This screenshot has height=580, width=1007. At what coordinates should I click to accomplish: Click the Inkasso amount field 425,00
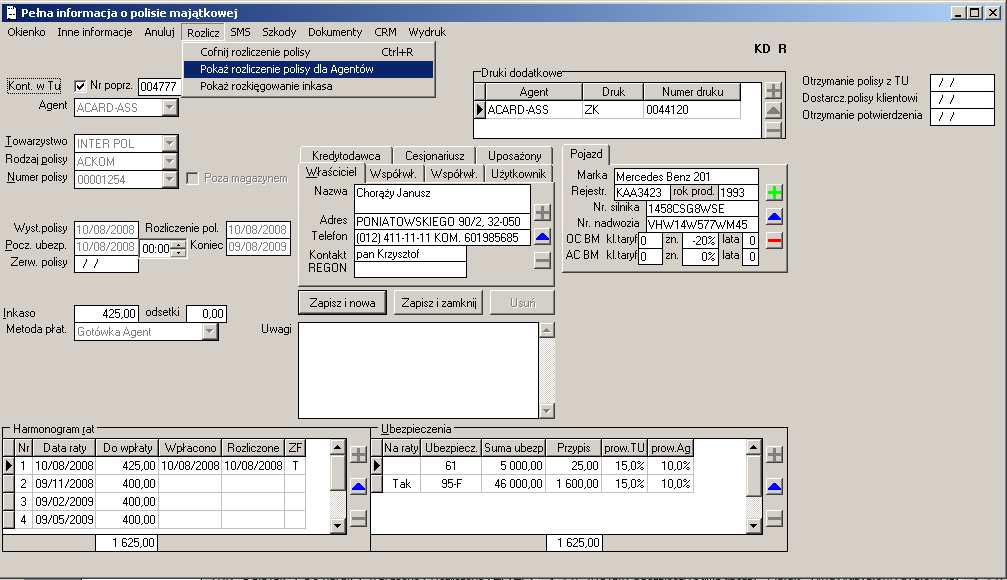coord(106,313)
